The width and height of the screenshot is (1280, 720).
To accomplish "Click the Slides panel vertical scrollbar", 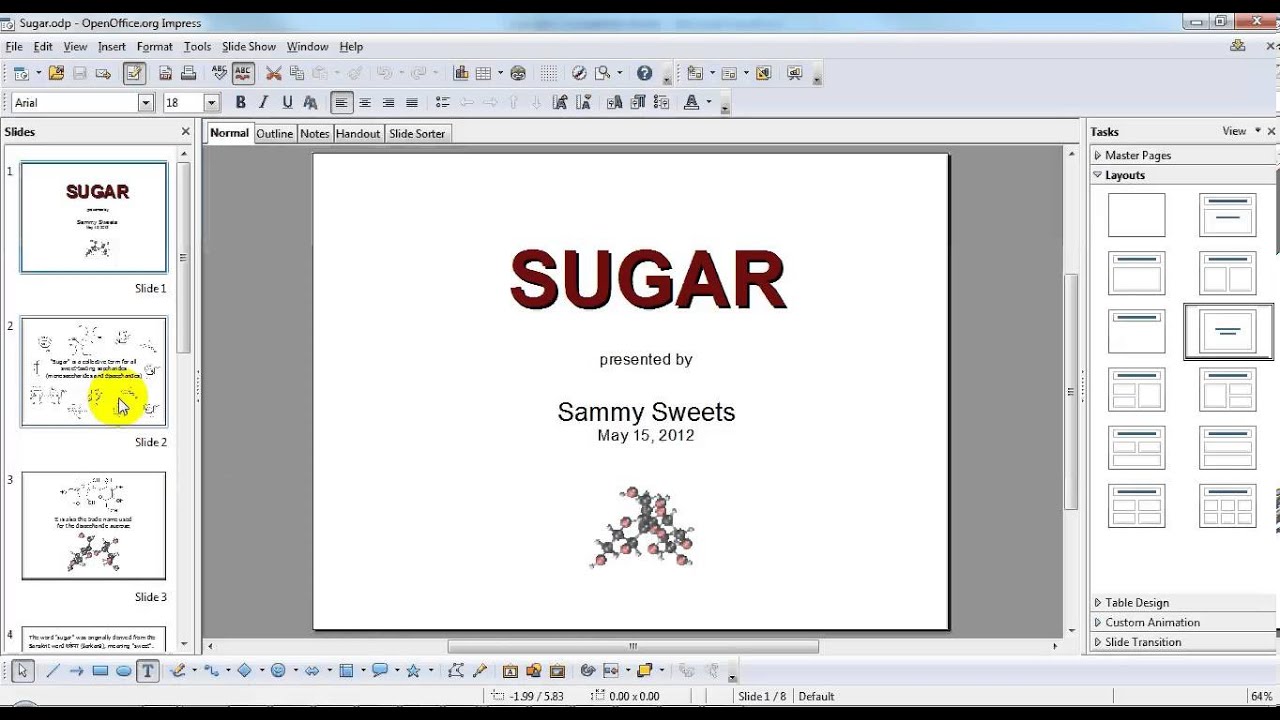I will coord(184,256).
